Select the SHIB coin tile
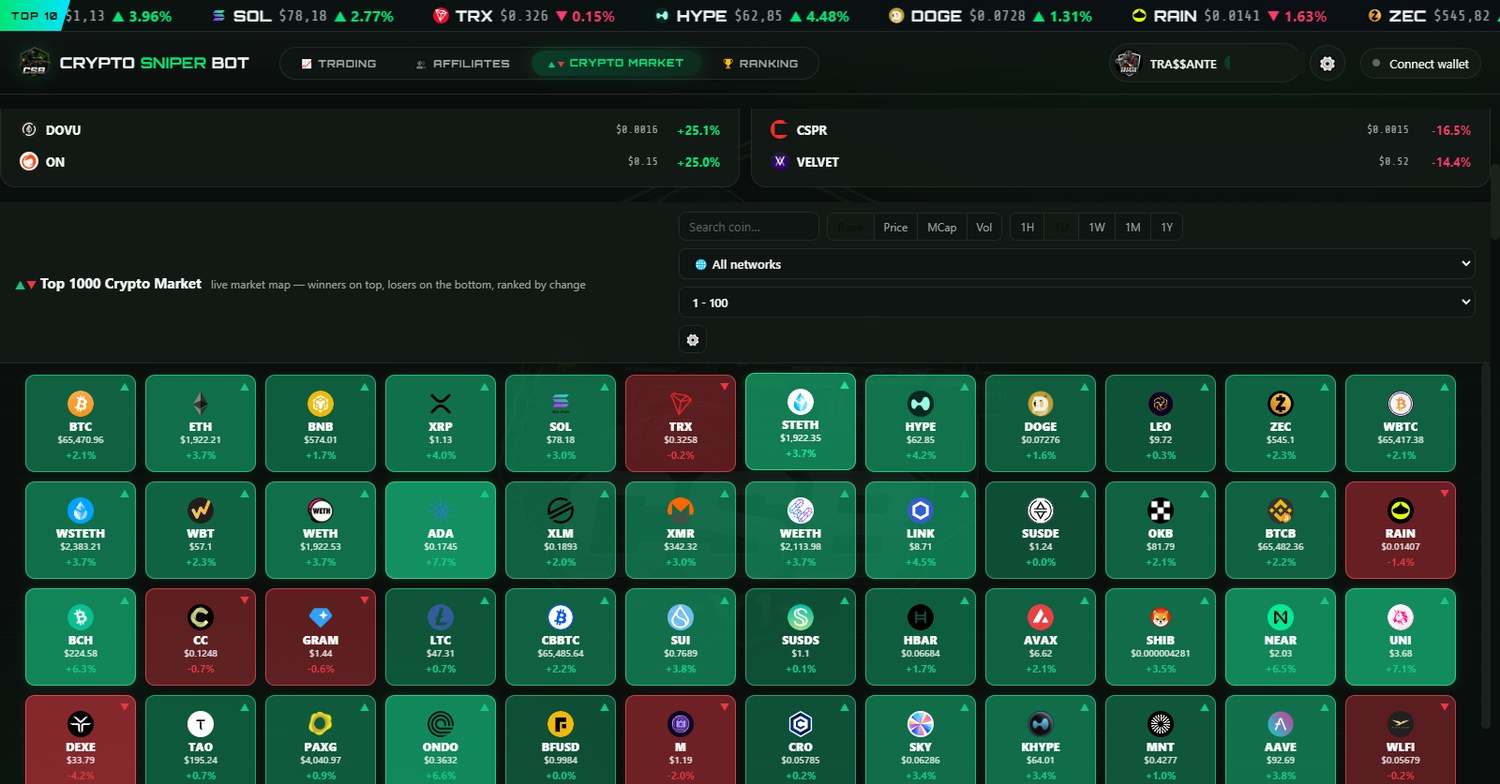Screen dimensions: 1500x784 coord(1160,637)
